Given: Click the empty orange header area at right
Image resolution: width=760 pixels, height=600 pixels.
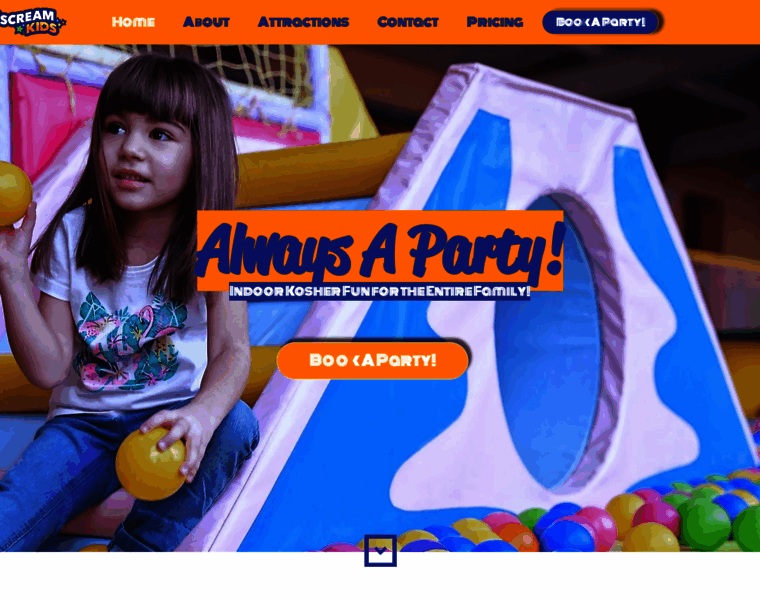Looking at the screenshot, I should point(710,22).
